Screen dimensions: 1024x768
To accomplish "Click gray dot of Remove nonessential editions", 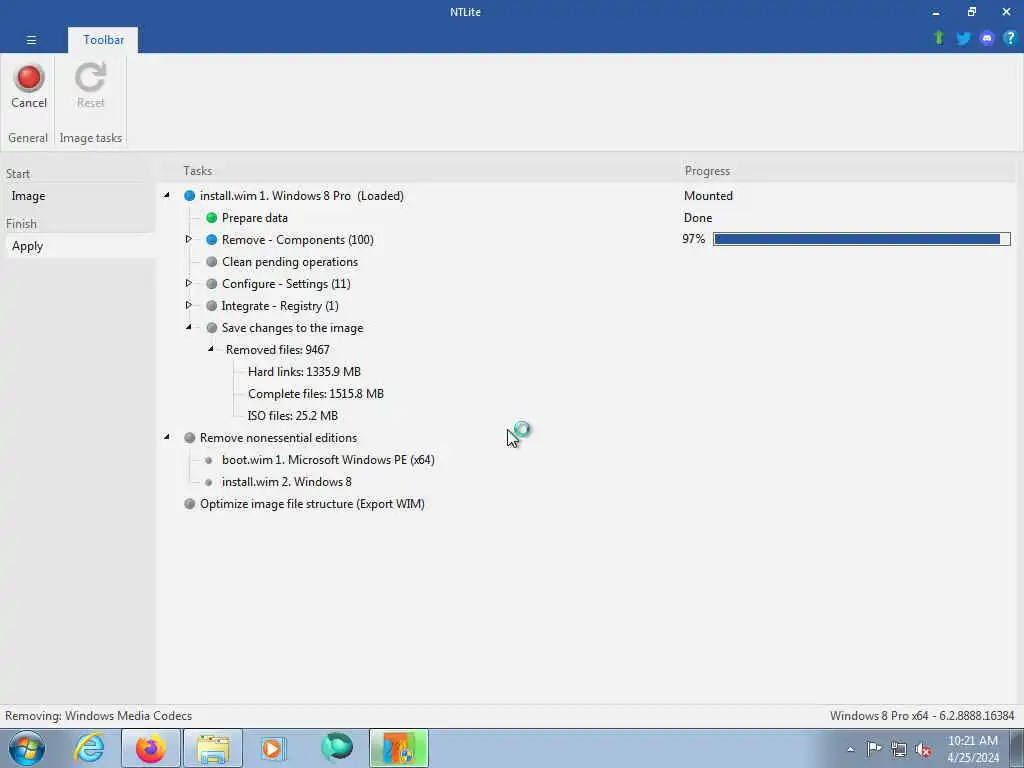I will [x=189, y=438].
